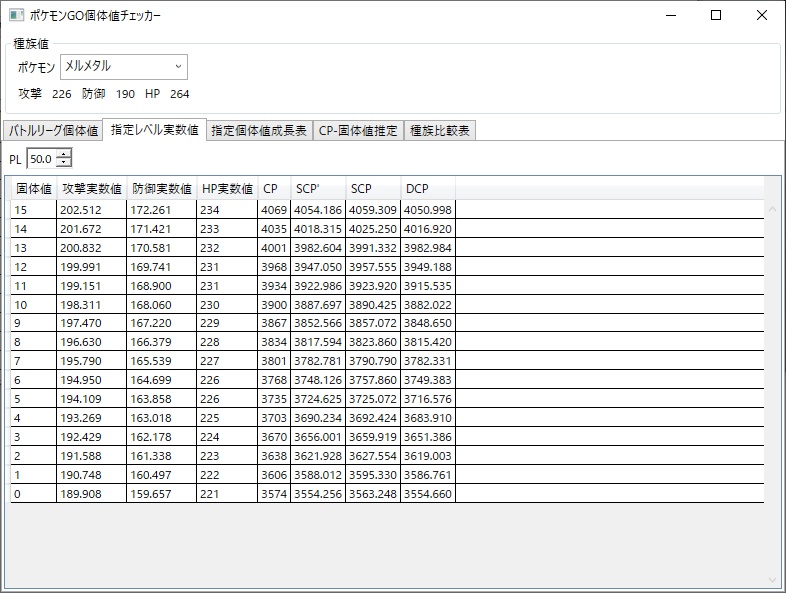Click defense value 168.900
This screenshot has width=786, height=593.
coord(161,286)
